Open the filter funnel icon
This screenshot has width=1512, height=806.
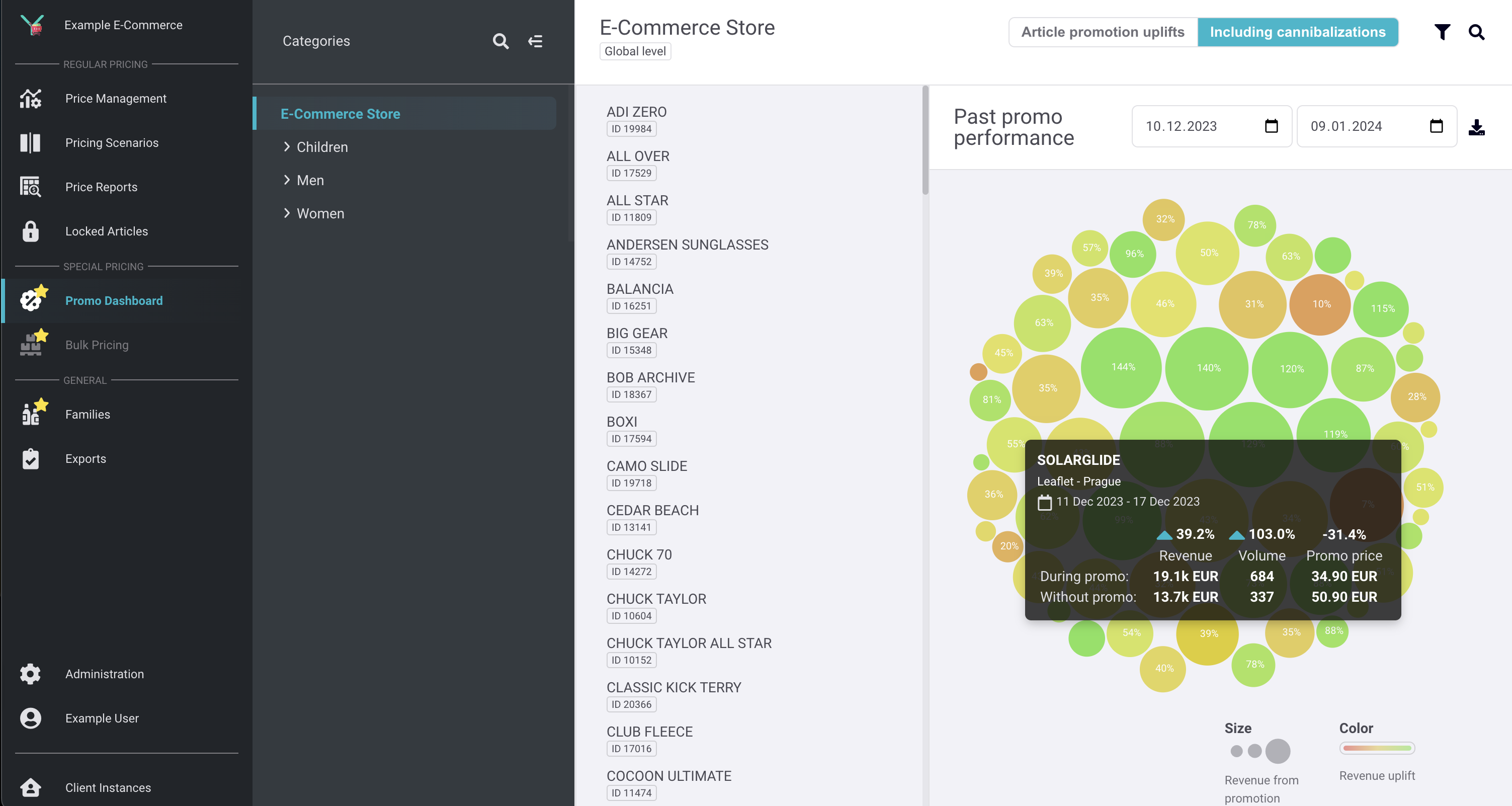tap(1442, 32)
